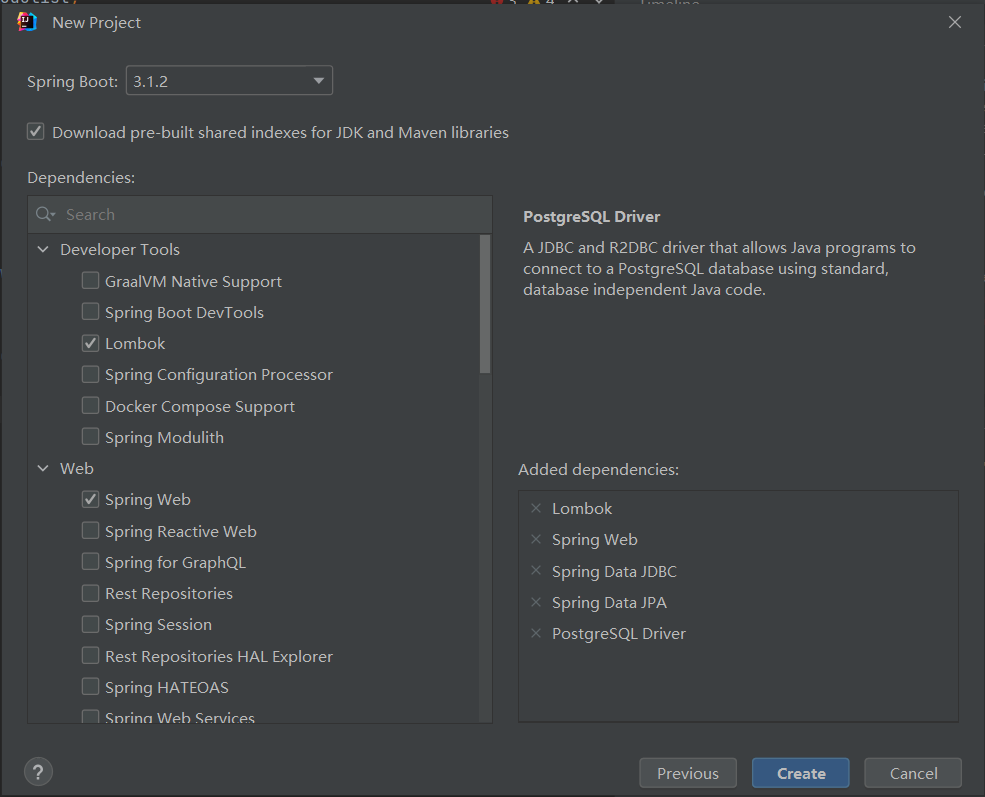Viewport: 985px width, 797px height.
Task: Remove PostgreSQL Driver from added dependencies
Action: coord(536,633)
